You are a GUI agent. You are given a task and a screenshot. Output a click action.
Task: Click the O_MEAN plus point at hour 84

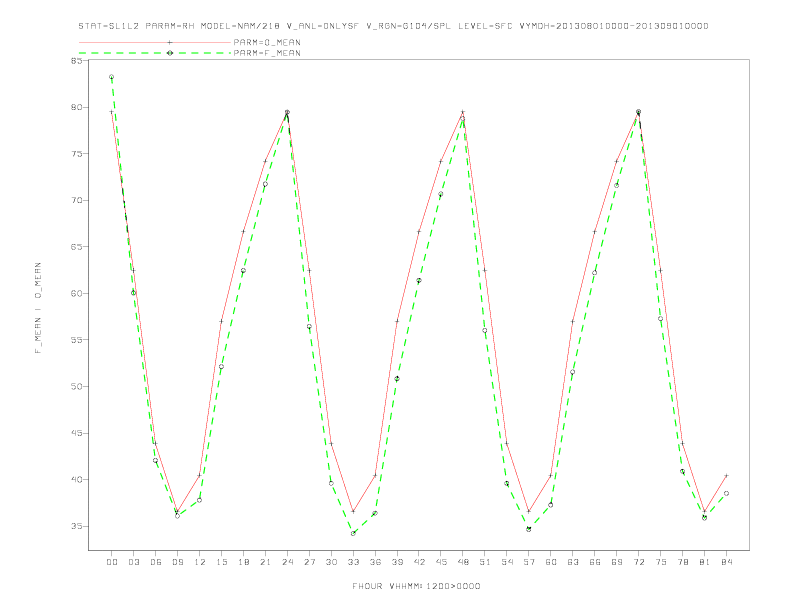726,476
